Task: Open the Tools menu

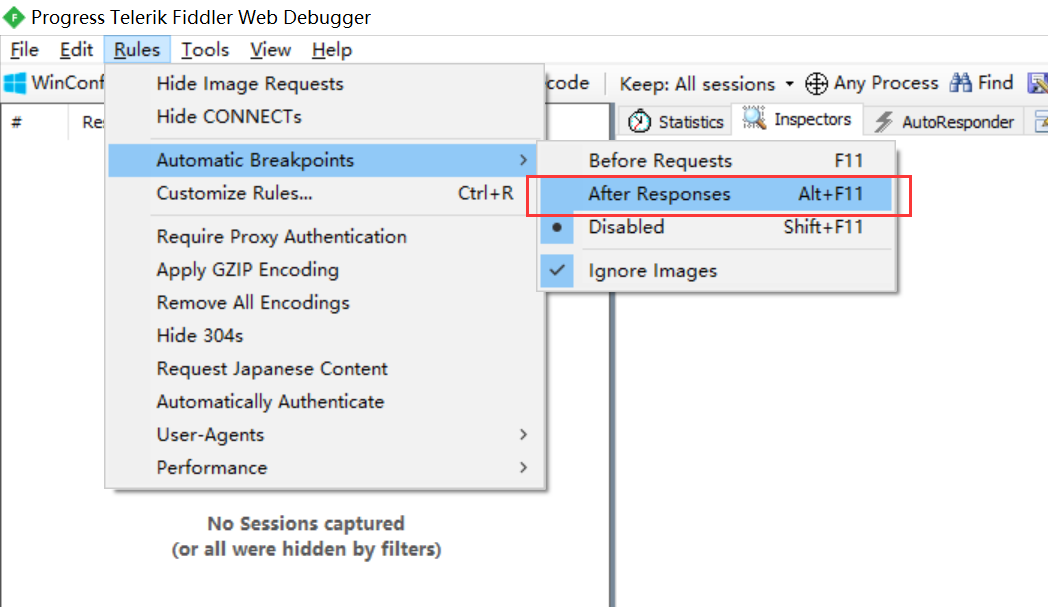Action: tap(205, 50)
